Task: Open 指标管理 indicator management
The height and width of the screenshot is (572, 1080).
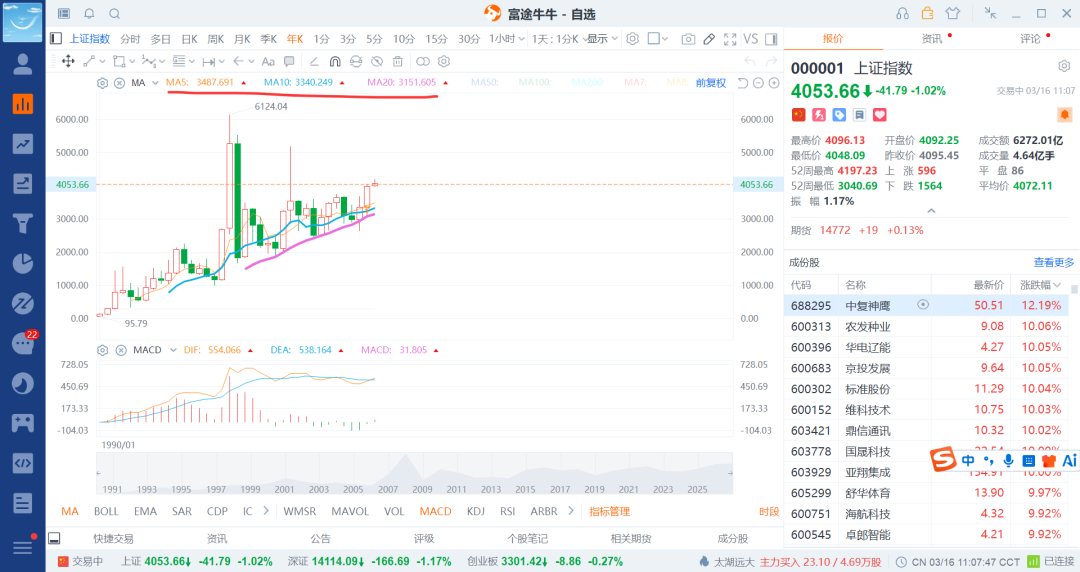Action: (x=610, y=511)
